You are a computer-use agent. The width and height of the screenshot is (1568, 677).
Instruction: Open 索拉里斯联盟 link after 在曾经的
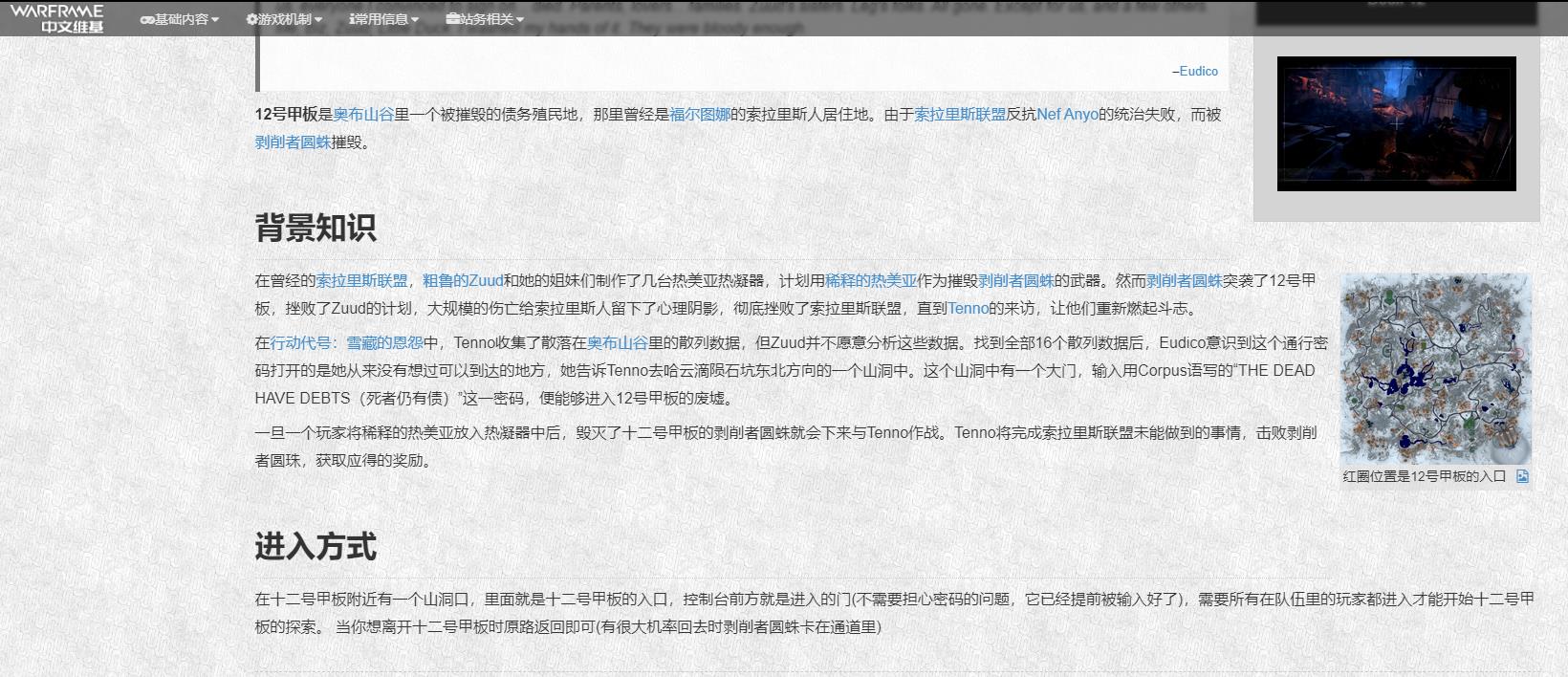pos(361,280)
